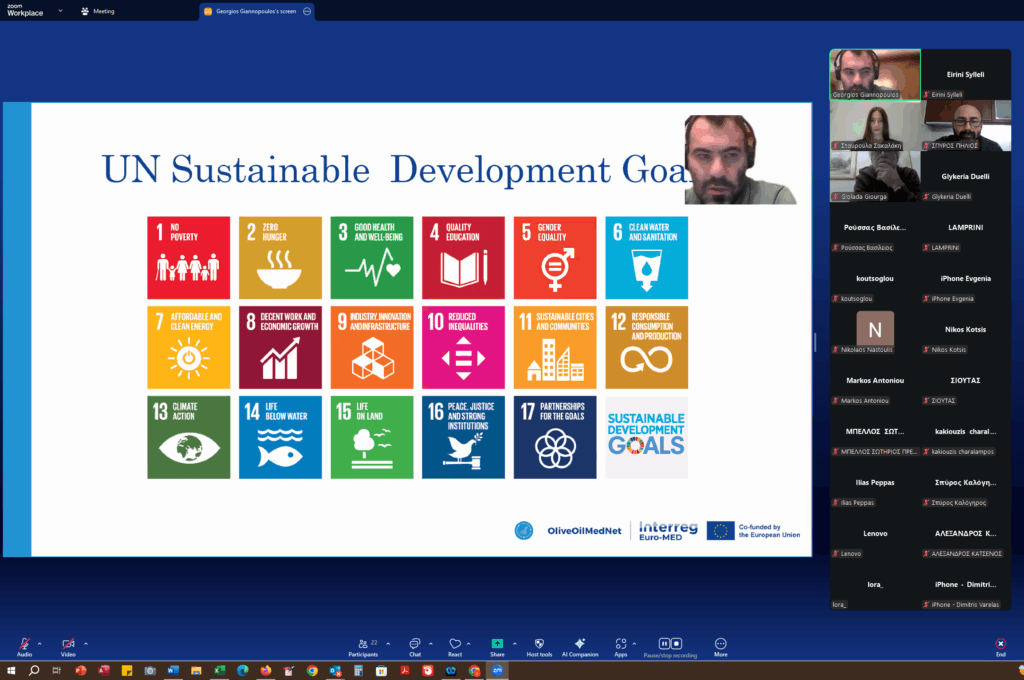Screen dimensions: 1024x680
Task: Click the green Share button
Action: tap(497, 644)
